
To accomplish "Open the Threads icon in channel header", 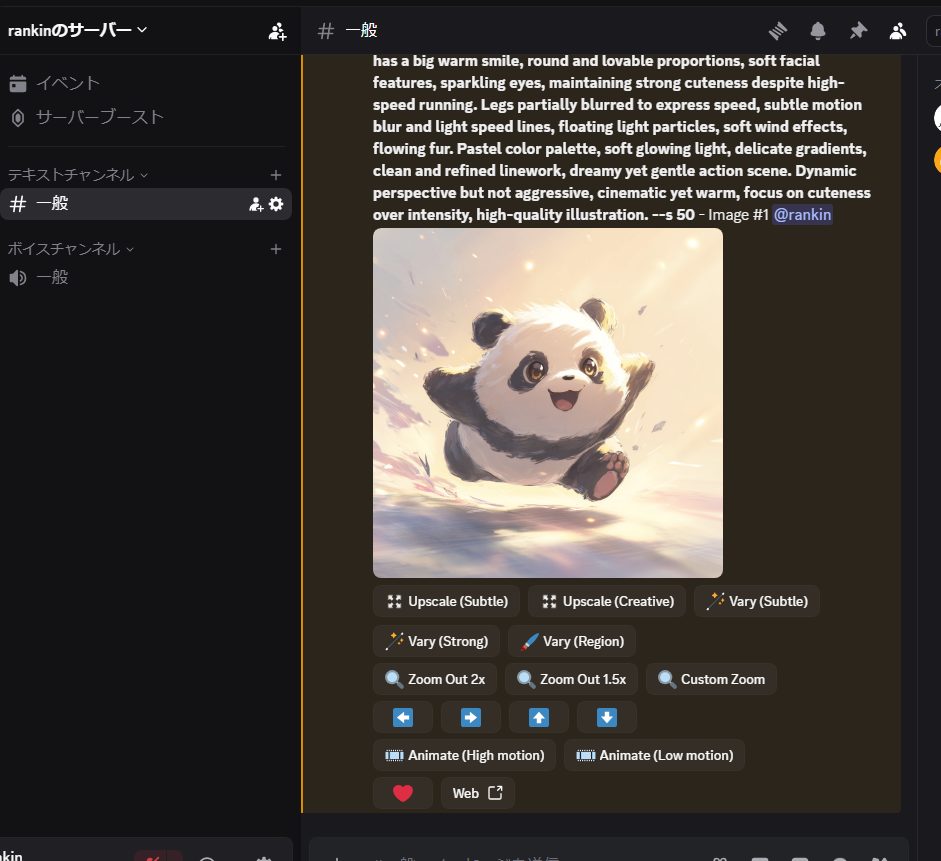I will coord(778,31).
